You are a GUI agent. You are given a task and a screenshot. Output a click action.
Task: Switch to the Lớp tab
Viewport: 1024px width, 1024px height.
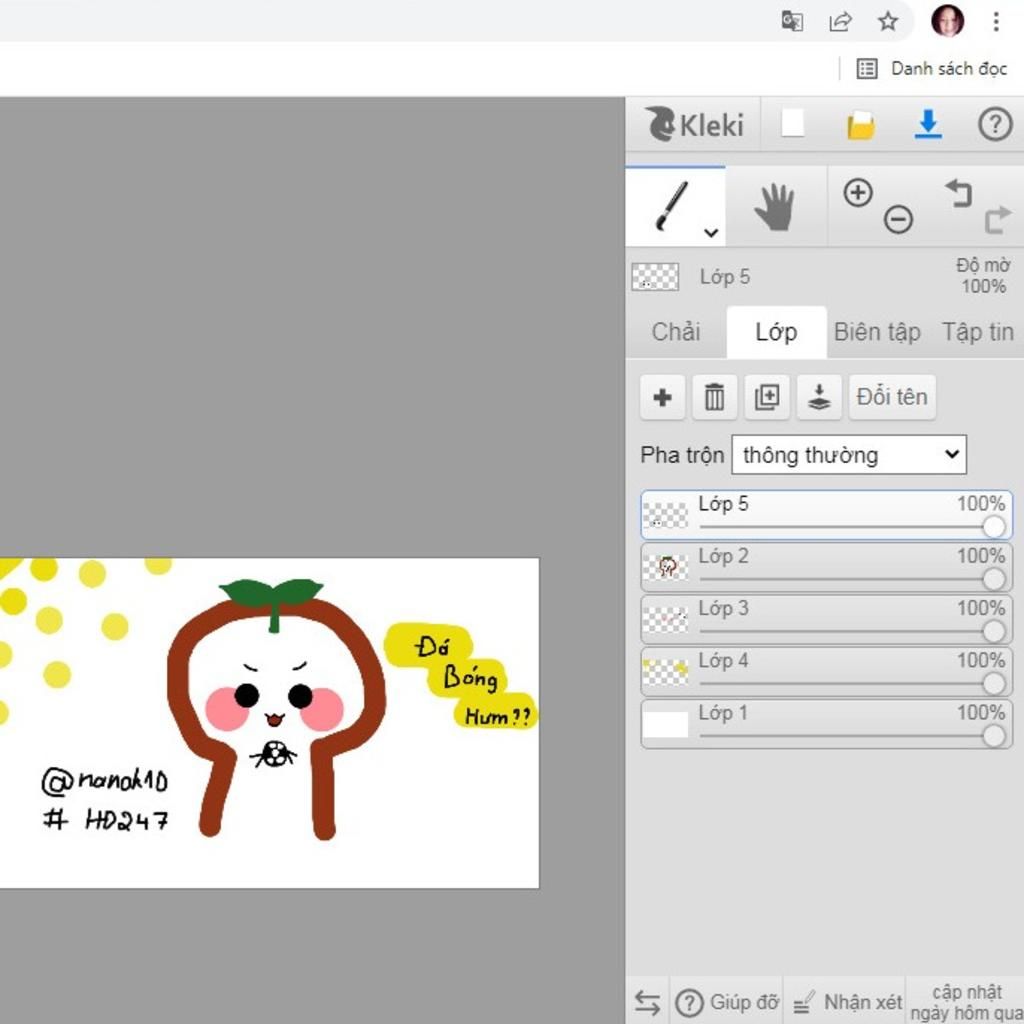pyautogui.click(x=776, y=332)
